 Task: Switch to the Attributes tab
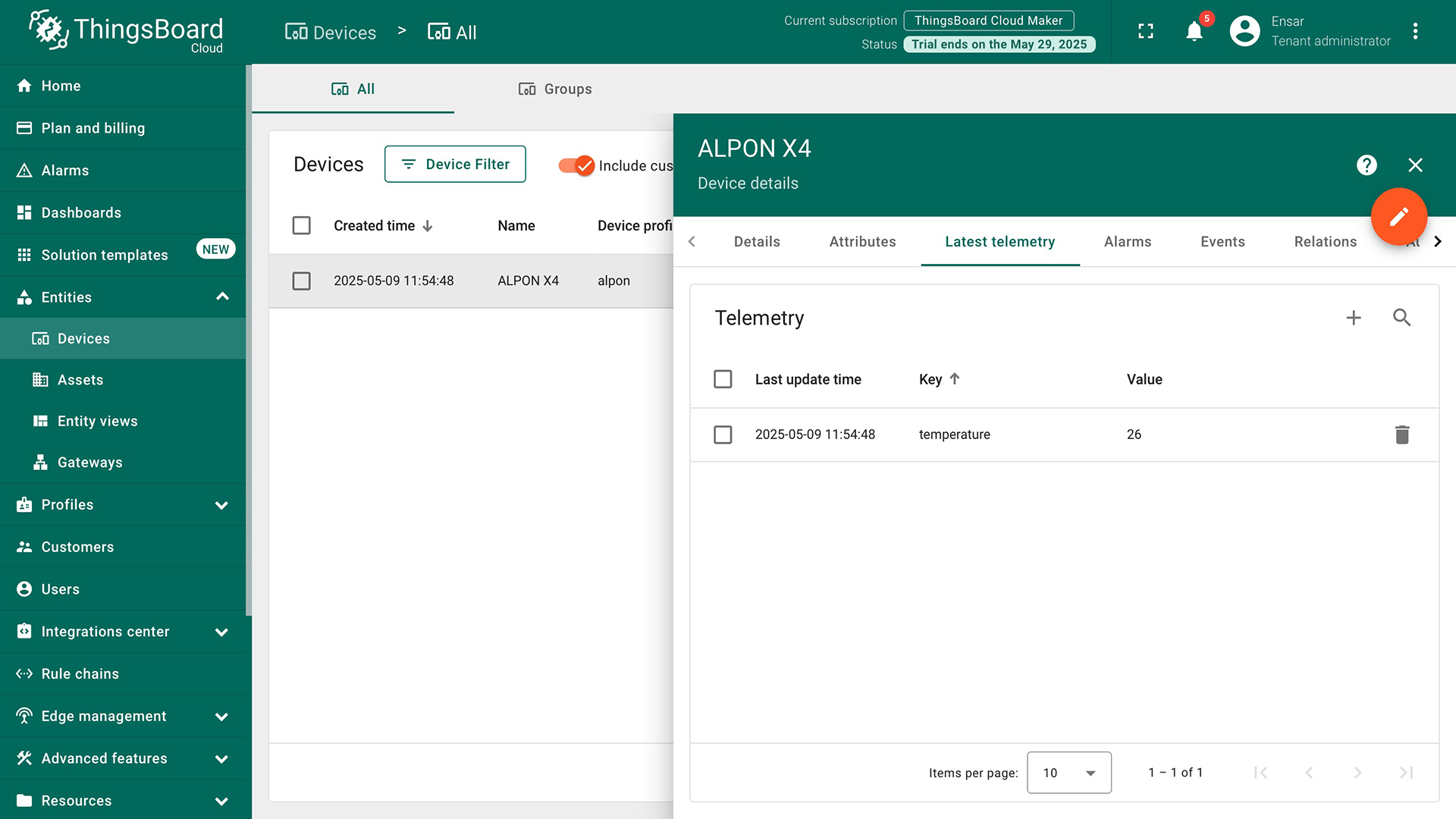coord(862,241)
